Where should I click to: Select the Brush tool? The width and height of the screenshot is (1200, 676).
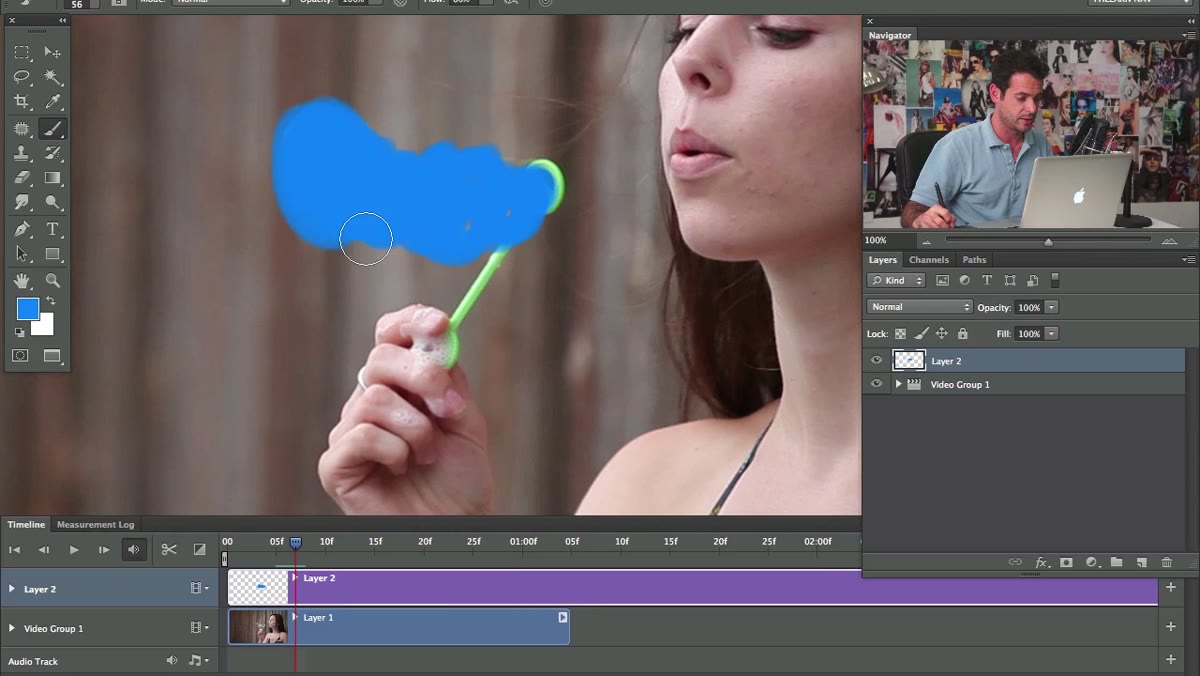pyautogui.click(x=53, y=128)
